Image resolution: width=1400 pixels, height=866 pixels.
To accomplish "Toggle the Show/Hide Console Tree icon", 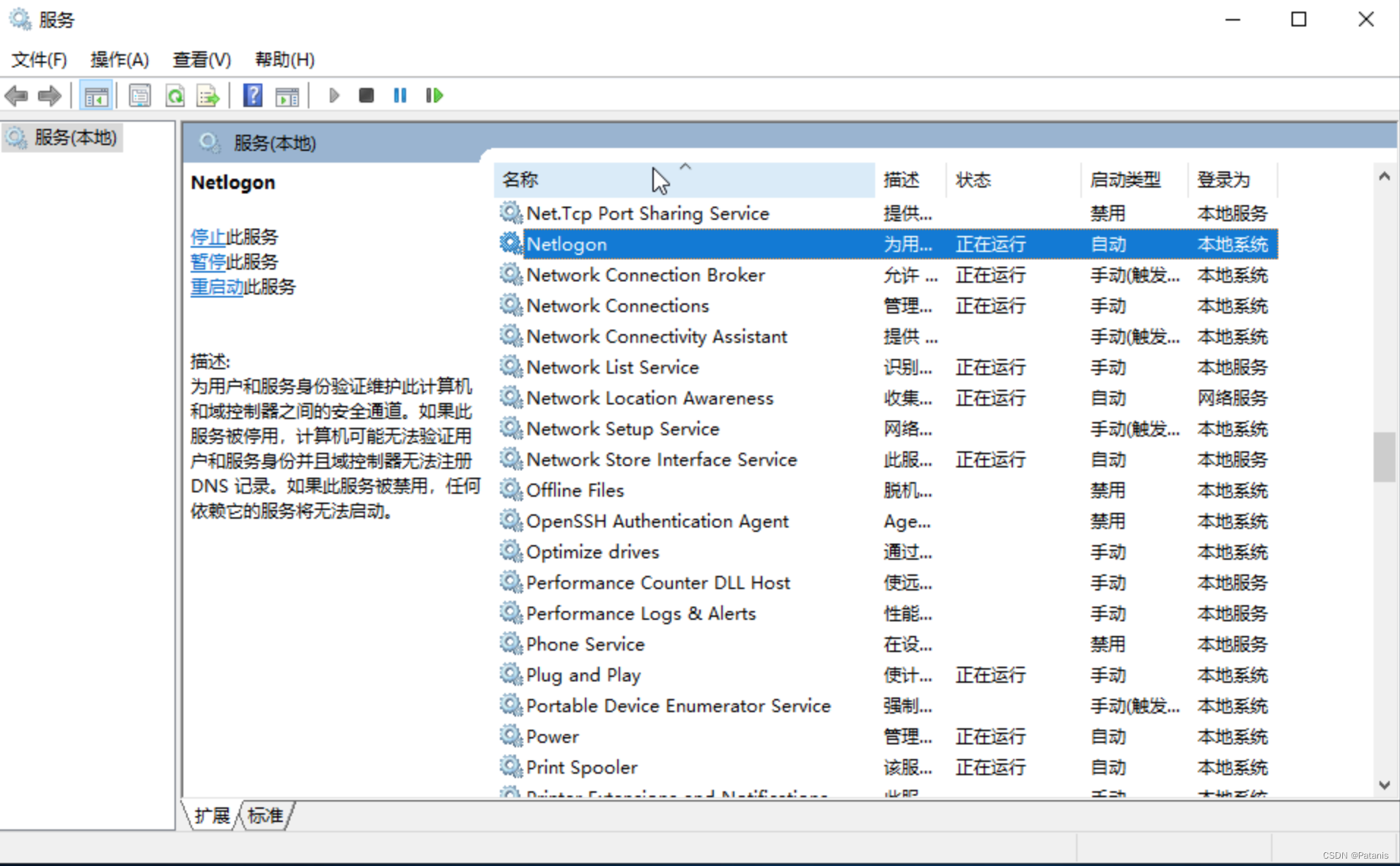I will click(96, 95).
